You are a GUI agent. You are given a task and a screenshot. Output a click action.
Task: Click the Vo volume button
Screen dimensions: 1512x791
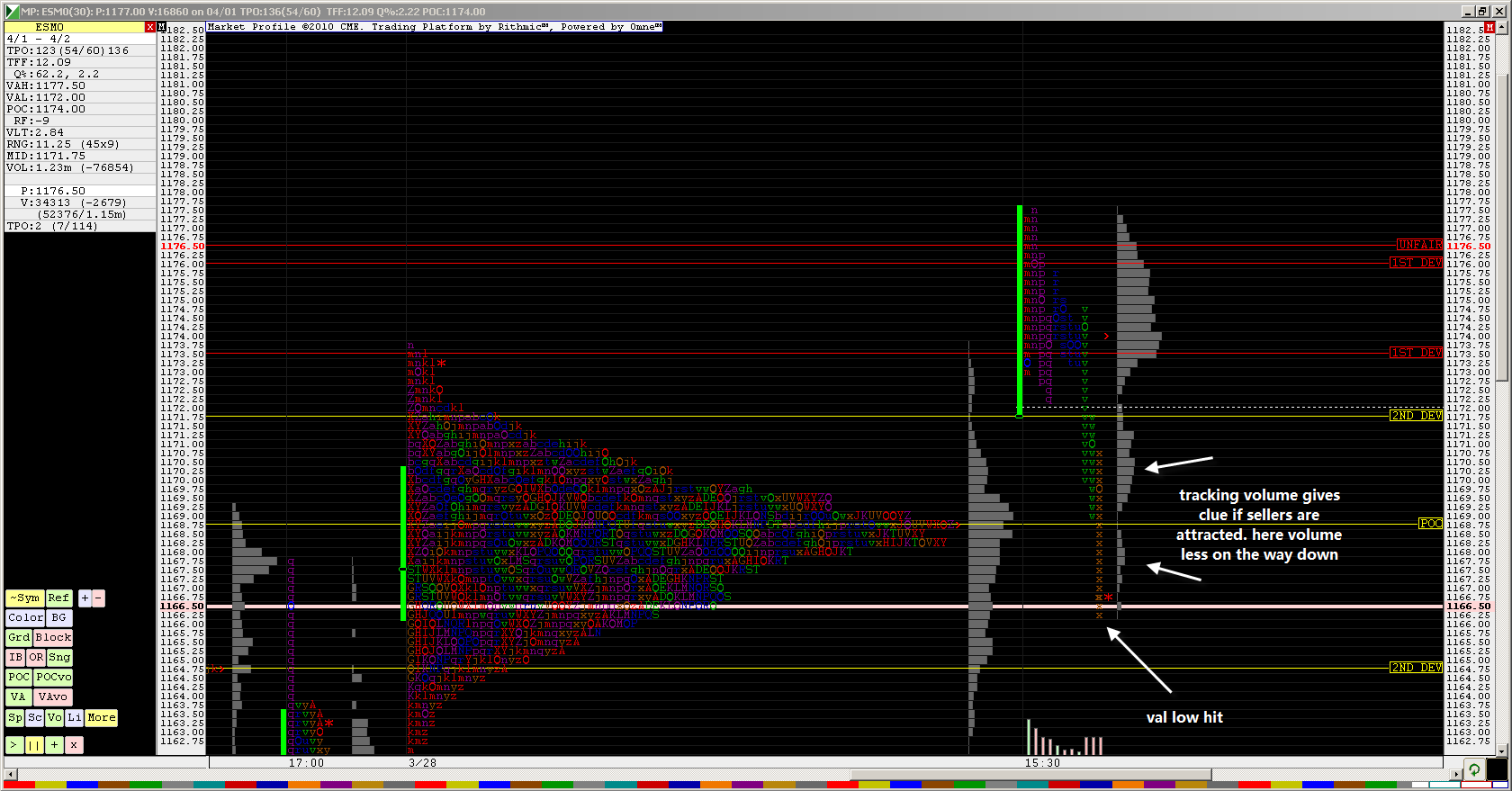[x=55, y=718]
